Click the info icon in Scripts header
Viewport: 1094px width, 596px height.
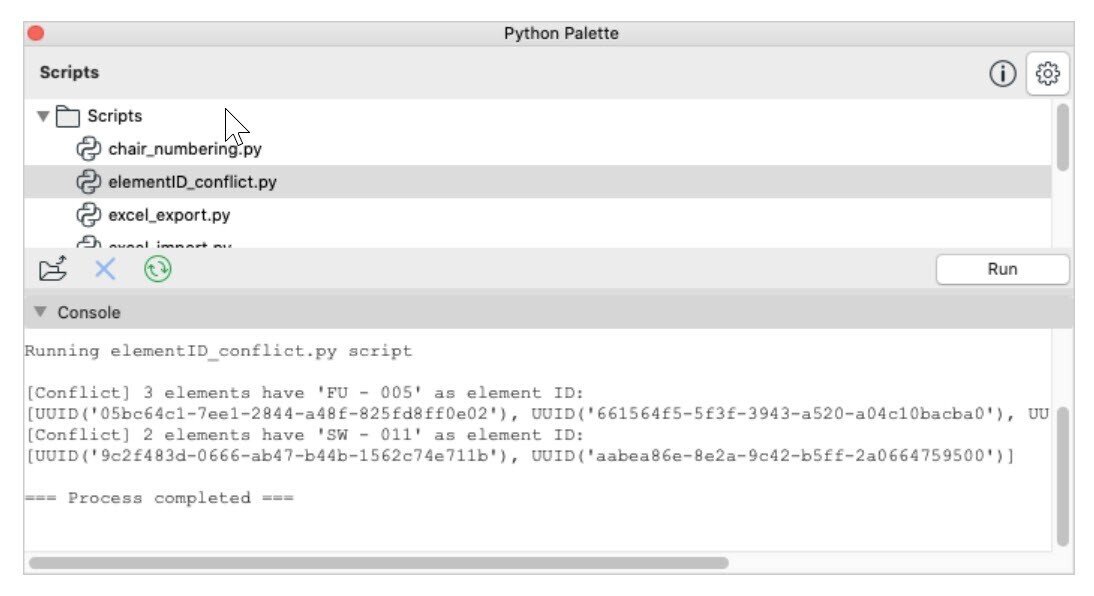pyautogui.click(x=1002, y=74)
